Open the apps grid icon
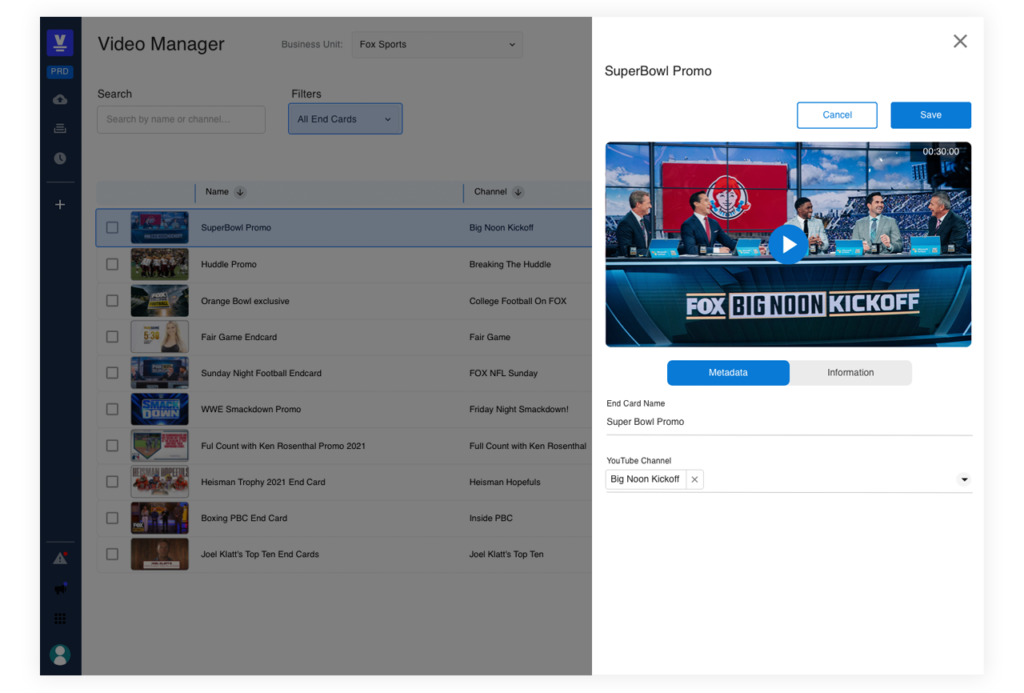1024x693 pixels. 60,619
